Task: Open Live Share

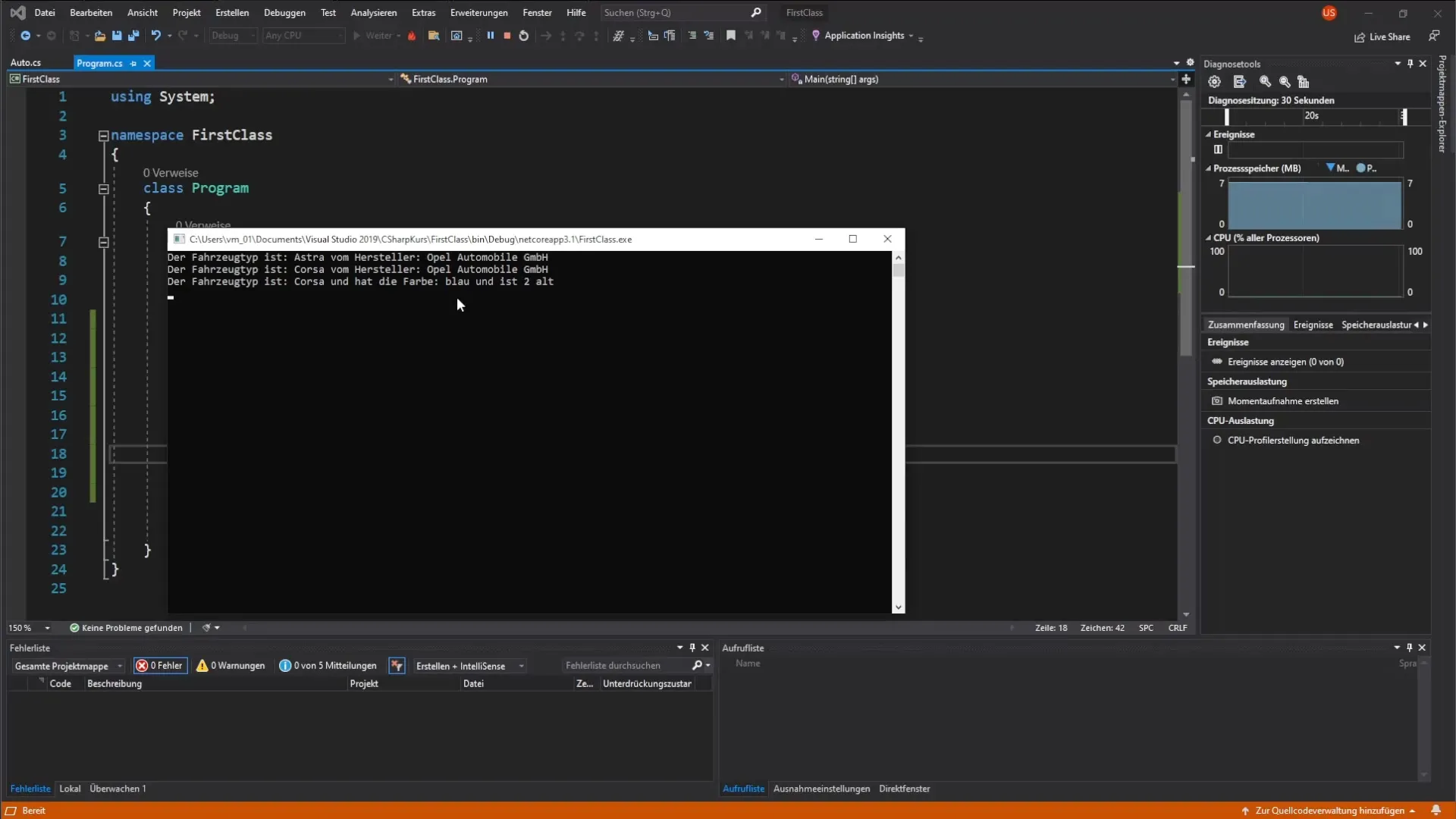Action: tap(1382, 36)
